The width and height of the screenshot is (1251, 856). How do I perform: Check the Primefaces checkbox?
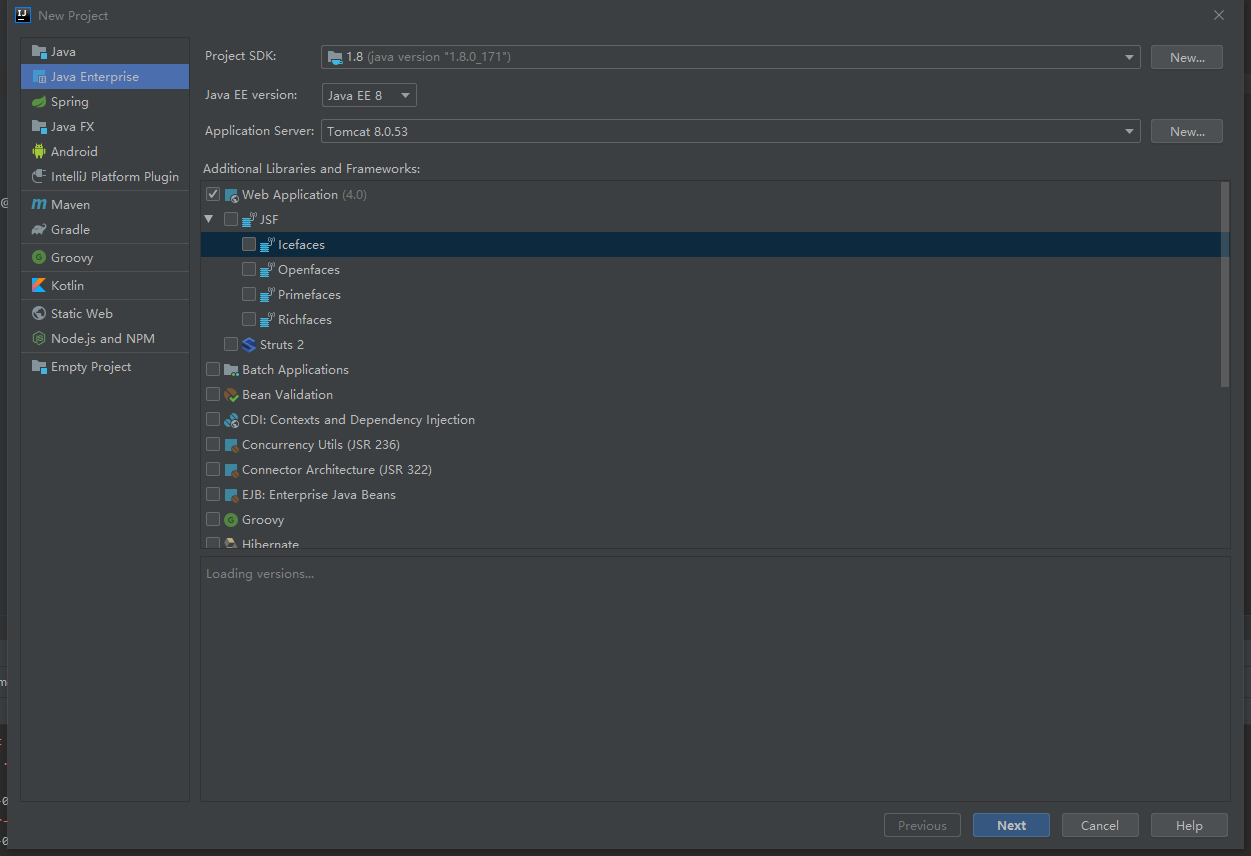click(x=249, y=295)
